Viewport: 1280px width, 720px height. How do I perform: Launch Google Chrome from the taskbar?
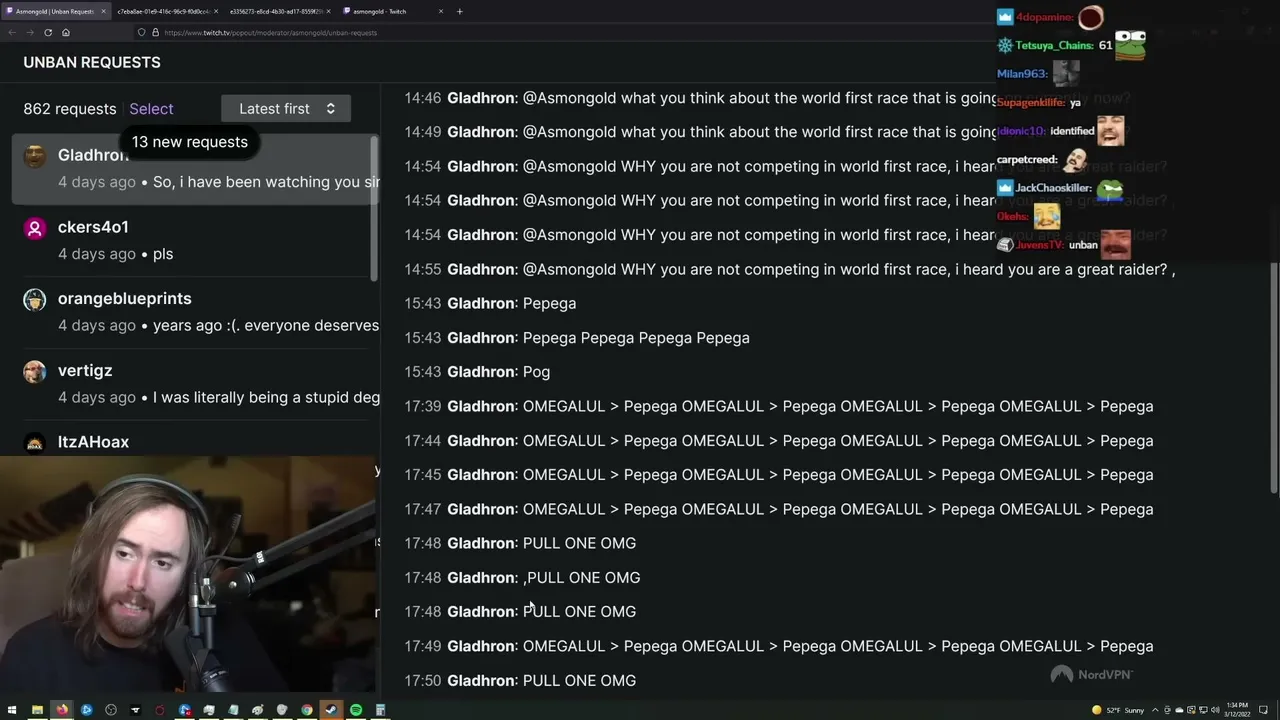[307, 710]
